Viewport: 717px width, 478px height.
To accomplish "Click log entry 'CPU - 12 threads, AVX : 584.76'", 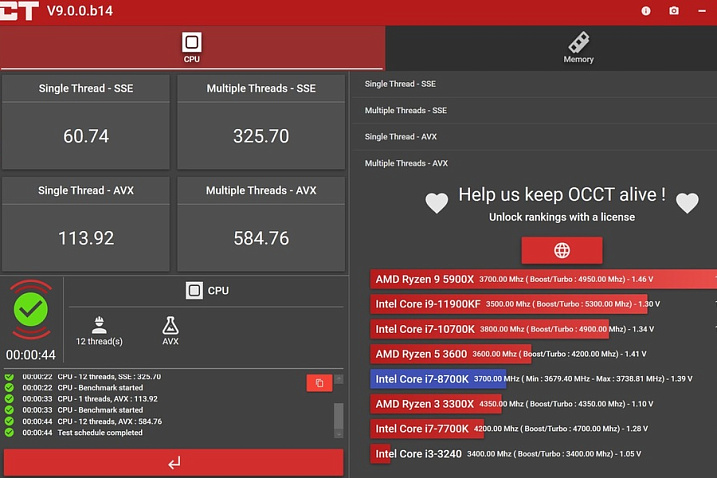I will pyautogui.click(x=110, y=421).
